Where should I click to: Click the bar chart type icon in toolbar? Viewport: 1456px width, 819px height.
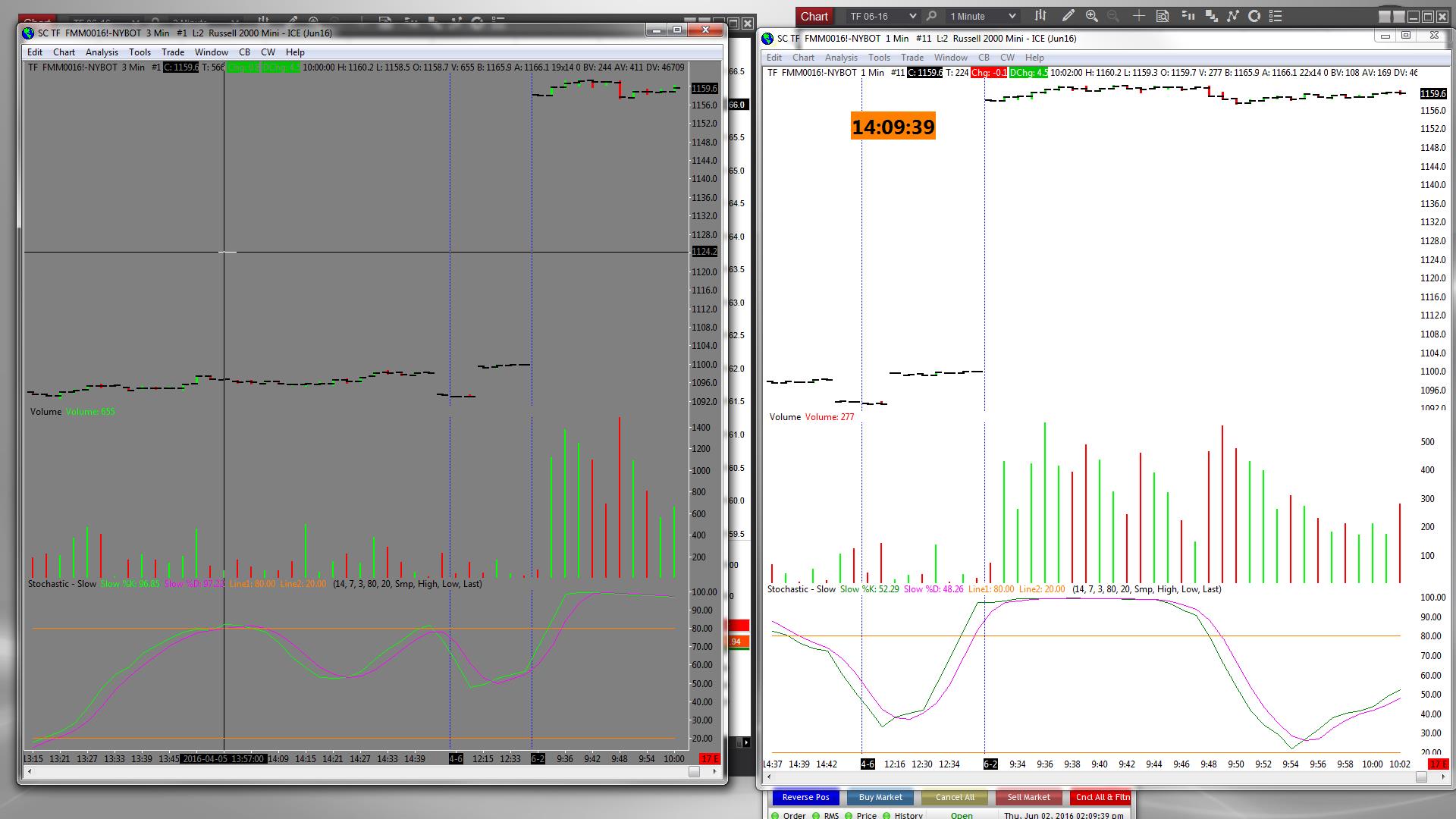tap(1040, 16)
